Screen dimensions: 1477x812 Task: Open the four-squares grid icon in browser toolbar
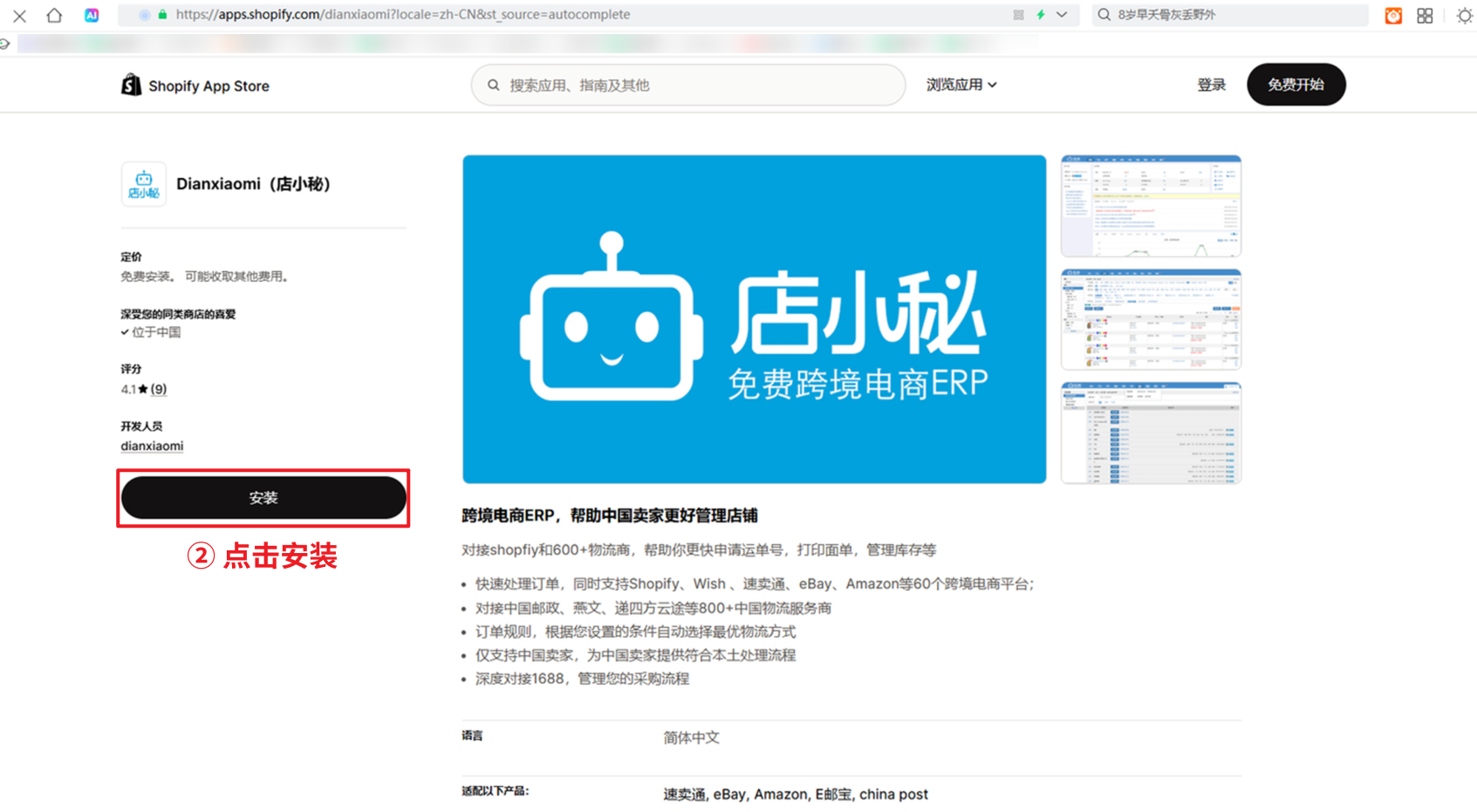click(1425, 15)
